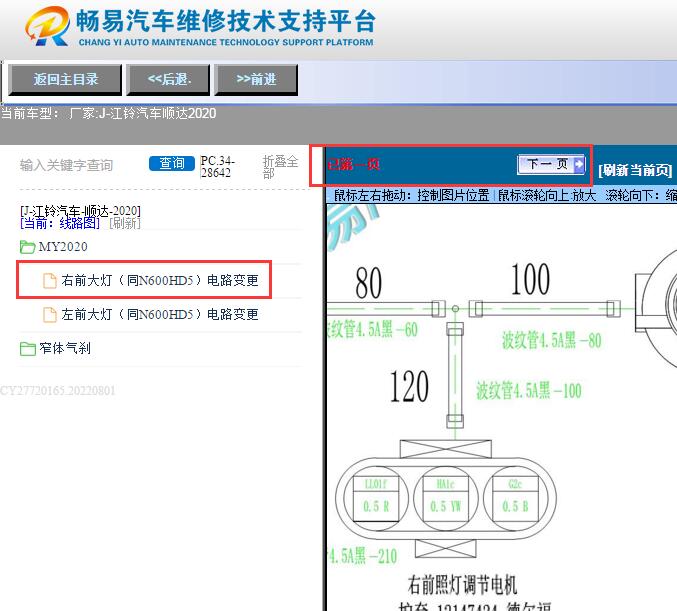Click the 右前照灯调节电机 label in diagram
Image resolution: width=677 pixels, height=611 pixels.
point(462,585)
